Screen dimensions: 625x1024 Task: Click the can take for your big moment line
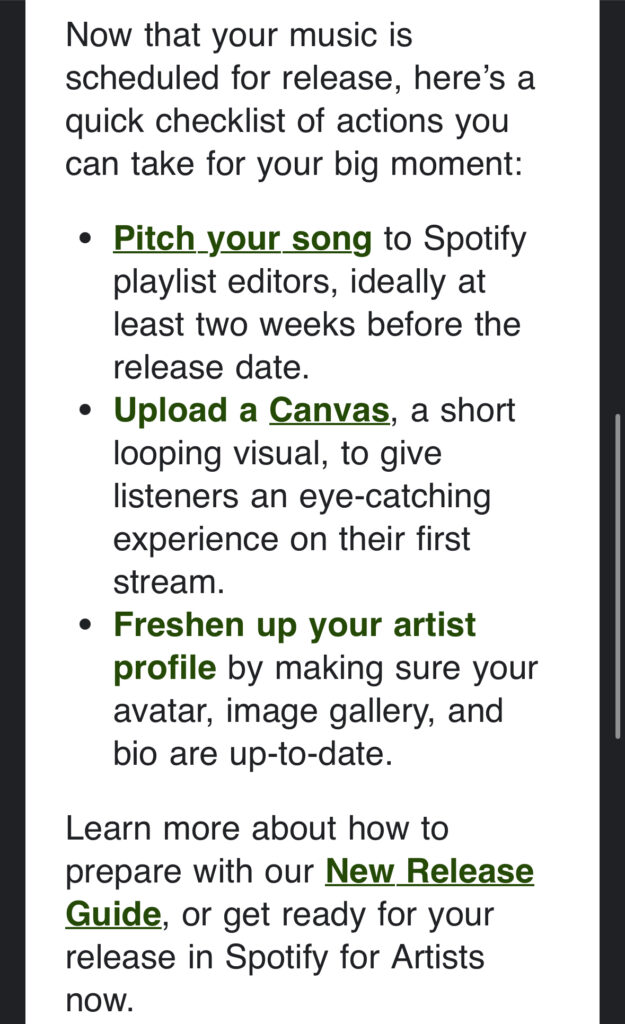click(294, 164)
